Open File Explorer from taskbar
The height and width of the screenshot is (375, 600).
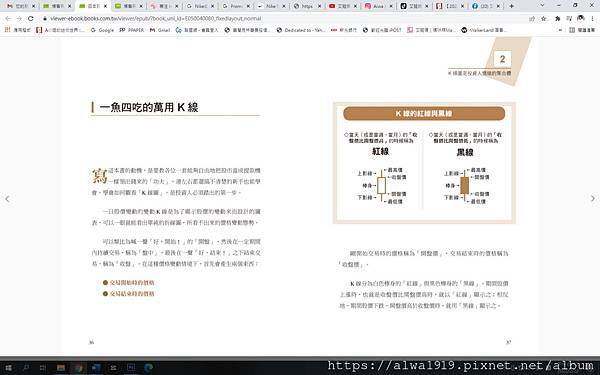(61, 368)
